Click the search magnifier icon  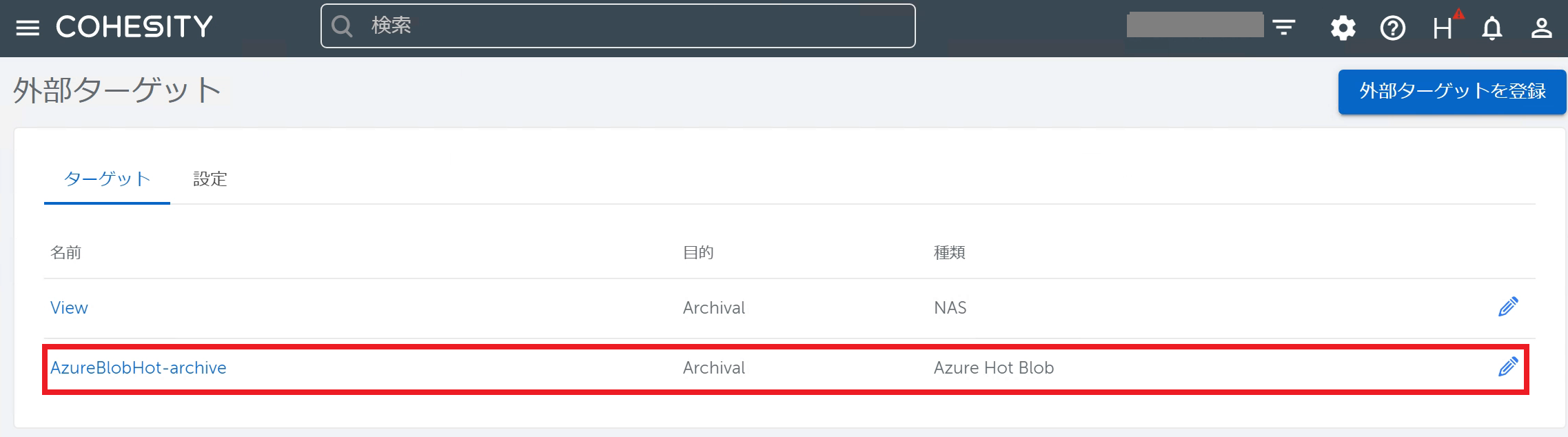tap(342, 26)
